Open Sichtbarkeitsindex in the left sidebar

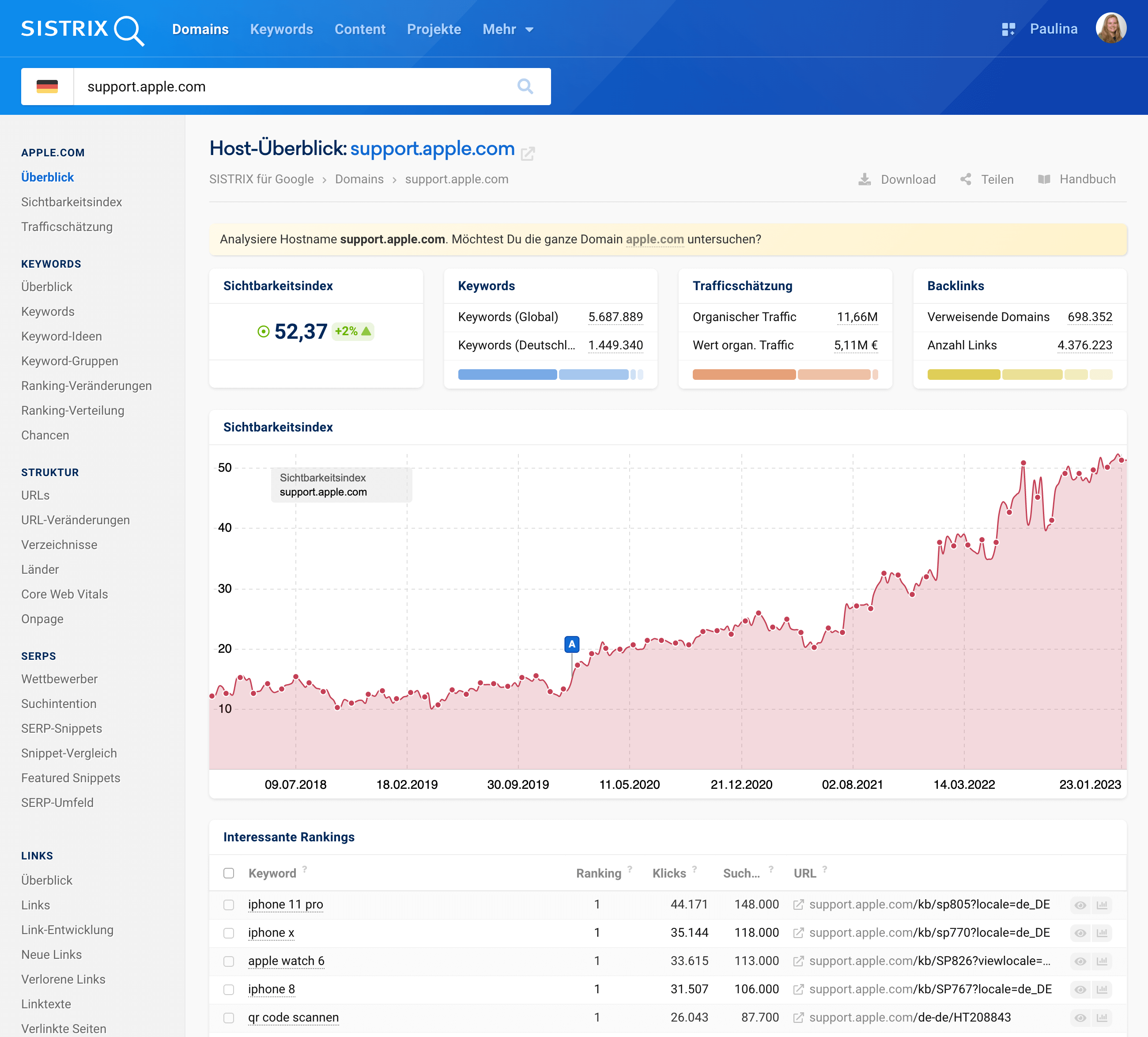(x=72, y=202)
